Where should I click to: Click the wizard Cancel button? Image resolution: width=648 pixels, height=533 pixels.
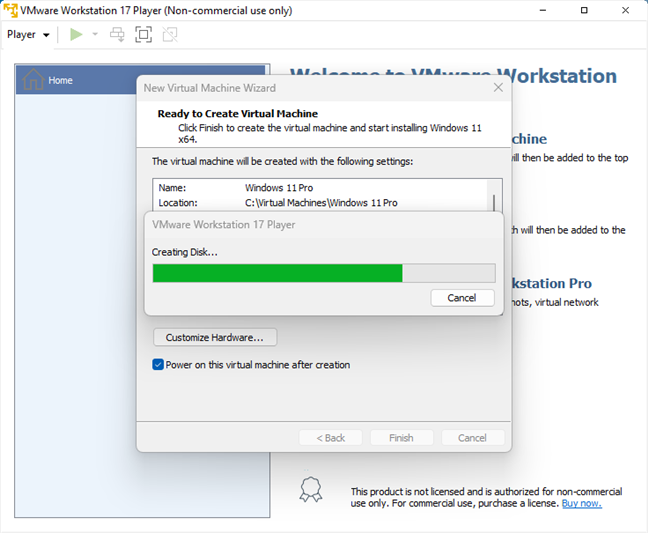point(472,438)
